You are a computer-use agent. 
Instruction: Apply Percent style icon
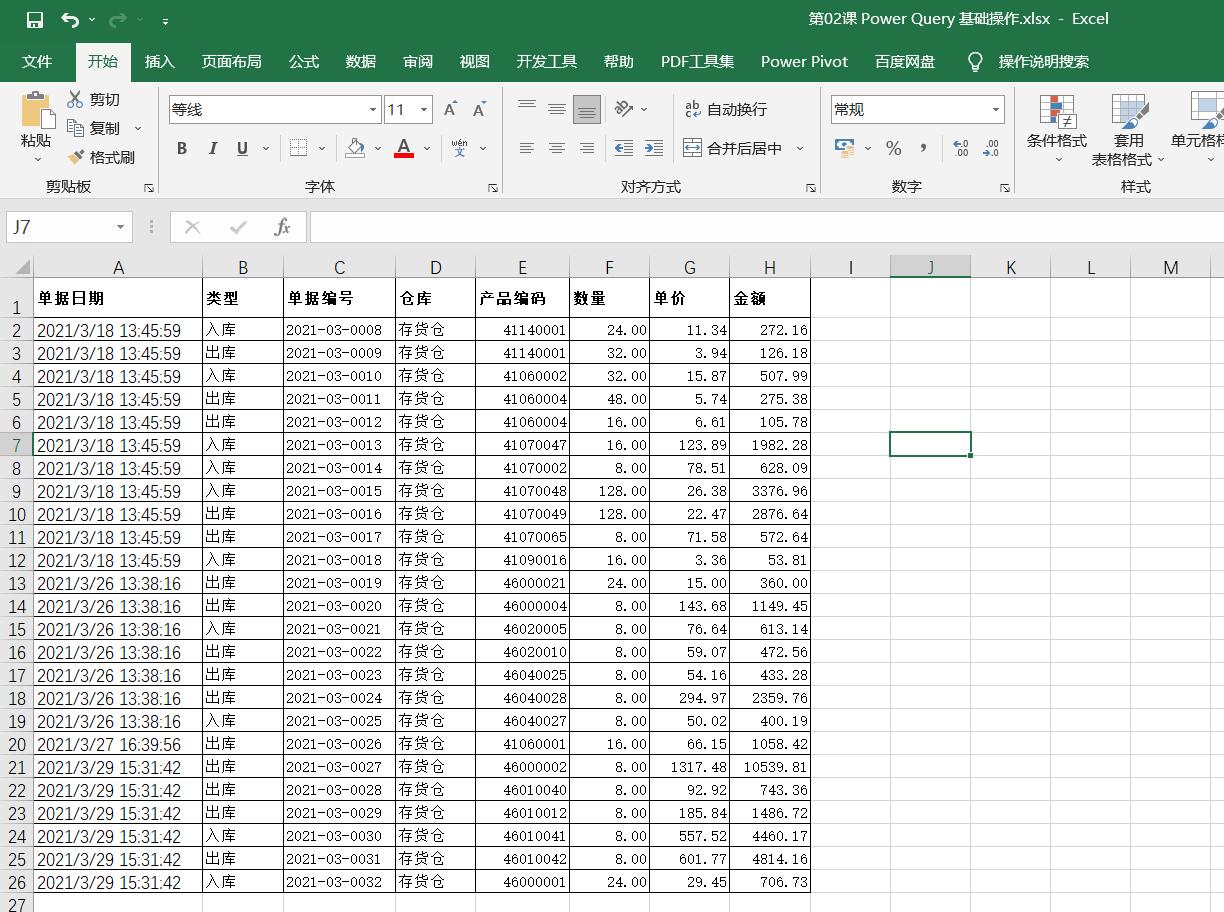[893, 148]
